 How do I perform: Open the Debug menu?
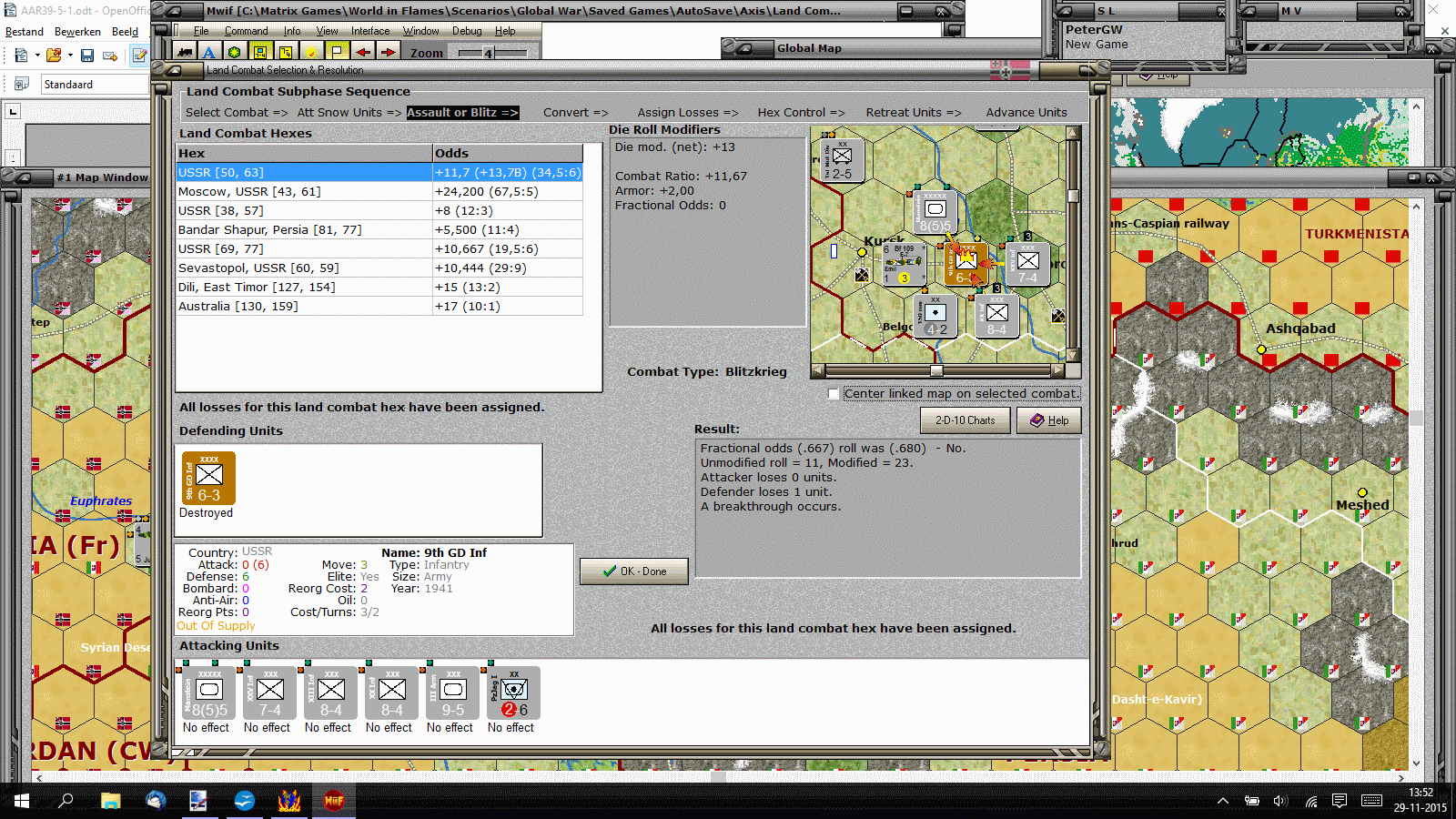(468, 31)
